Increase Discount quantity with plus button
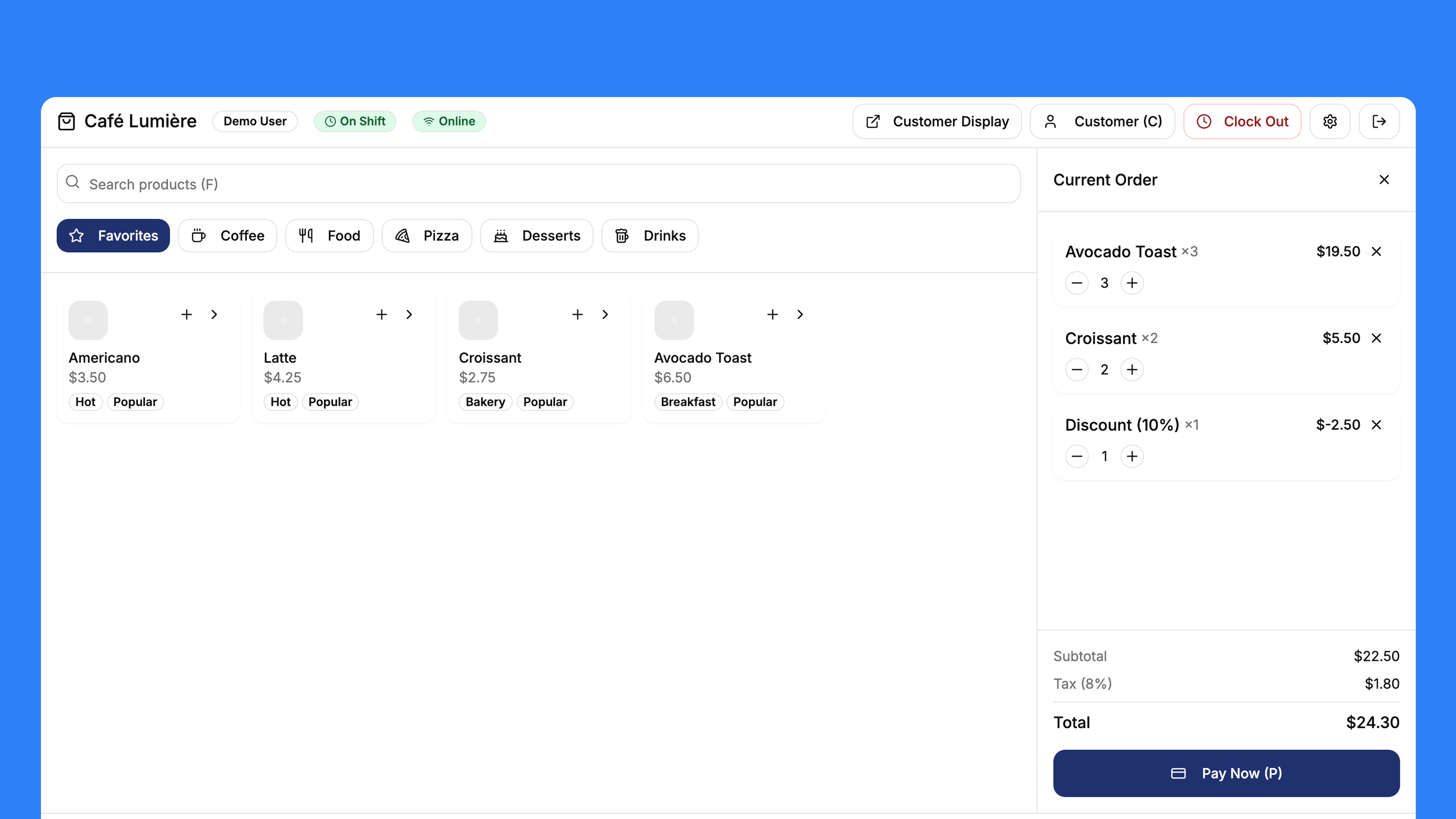The width and height of the screenshot is (1456, 819). (1131, 456)
